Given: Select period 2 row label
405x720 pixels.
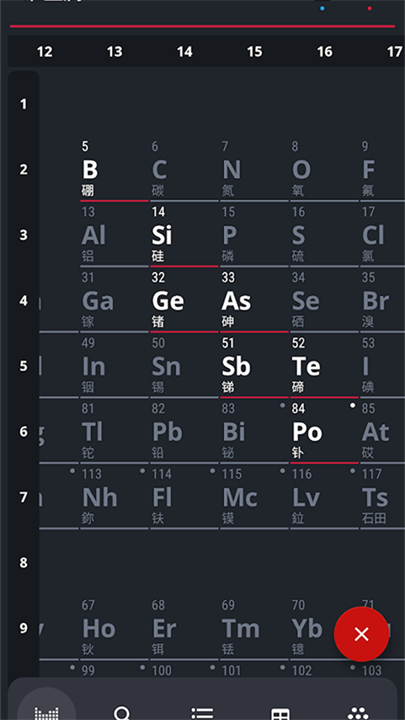Looking at the screenshot, I should (x=23, y=169).
